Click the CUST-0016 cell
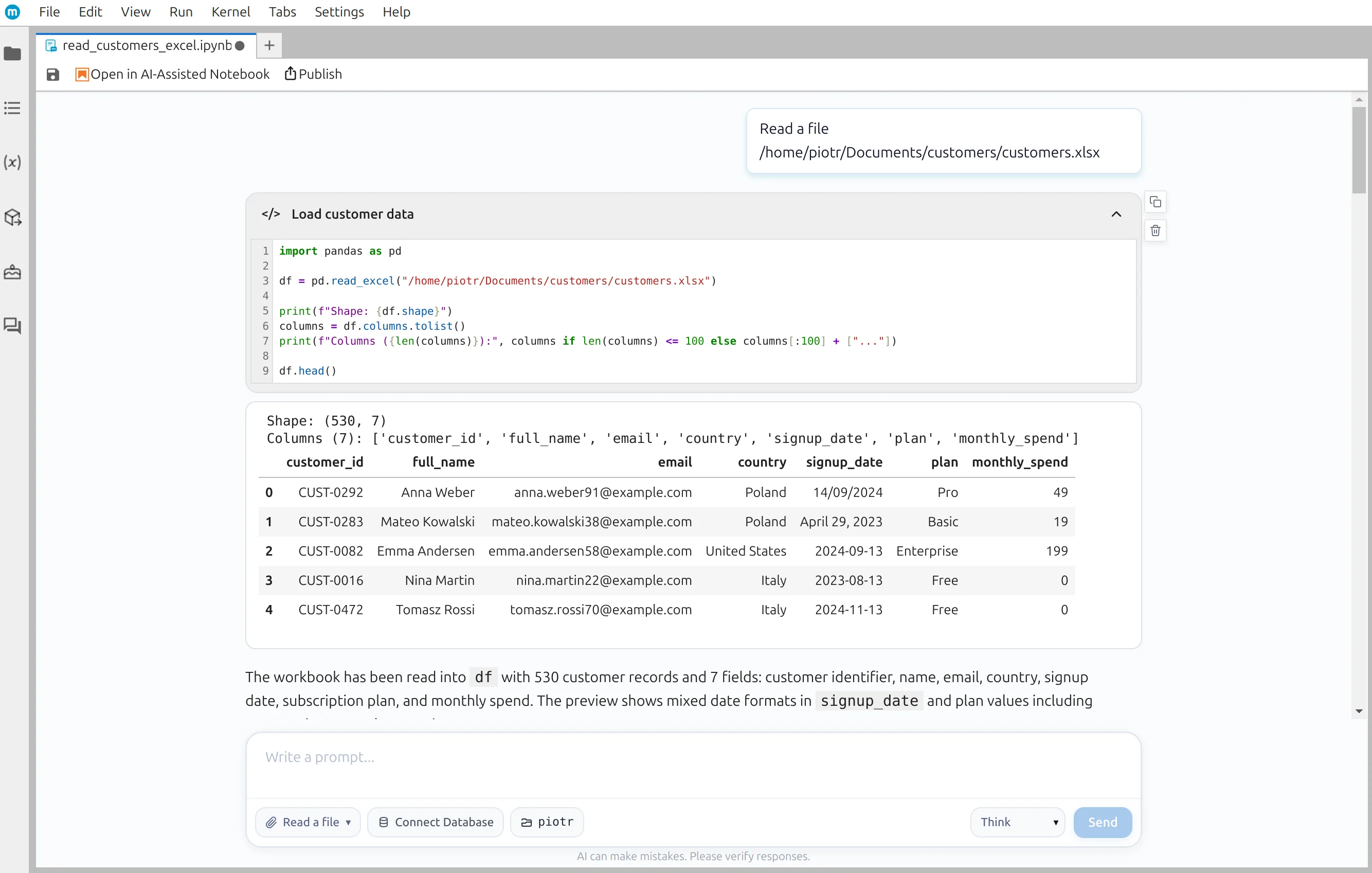The width and height of the screenshot is (1372, 873). point(331,581)
